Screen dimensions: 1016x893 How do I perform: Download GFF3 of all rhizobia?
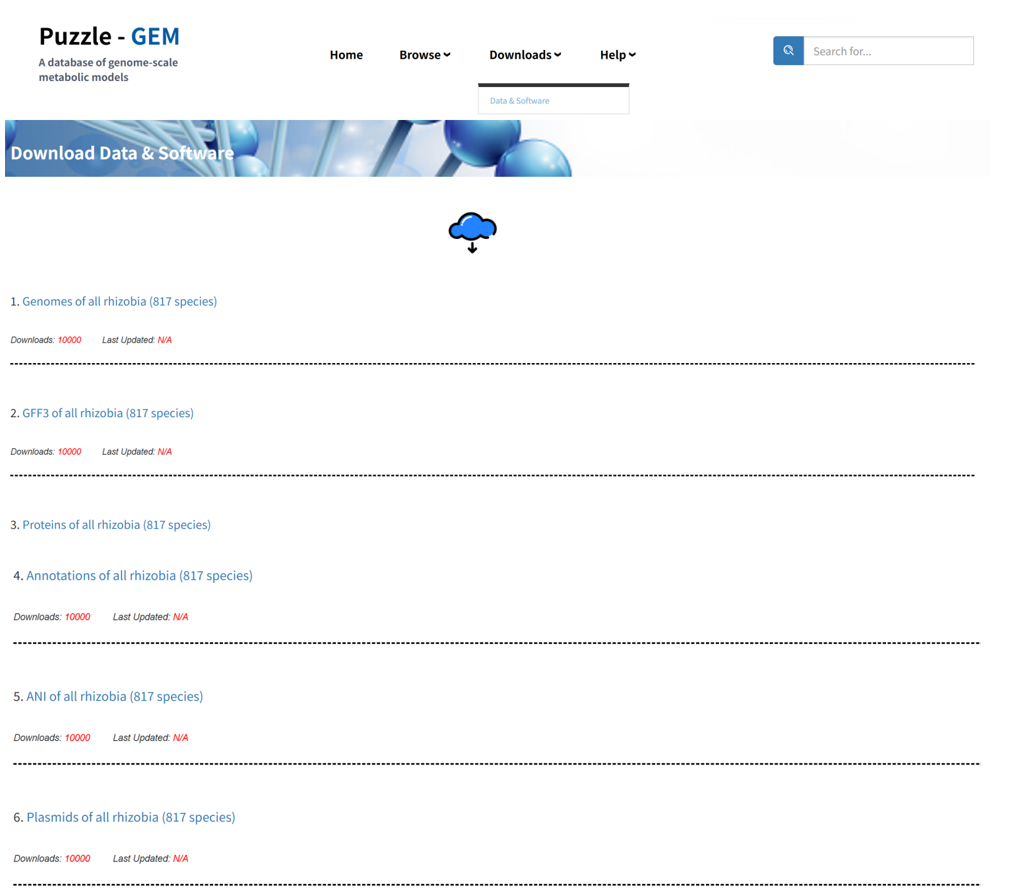(x=108, y=413)
